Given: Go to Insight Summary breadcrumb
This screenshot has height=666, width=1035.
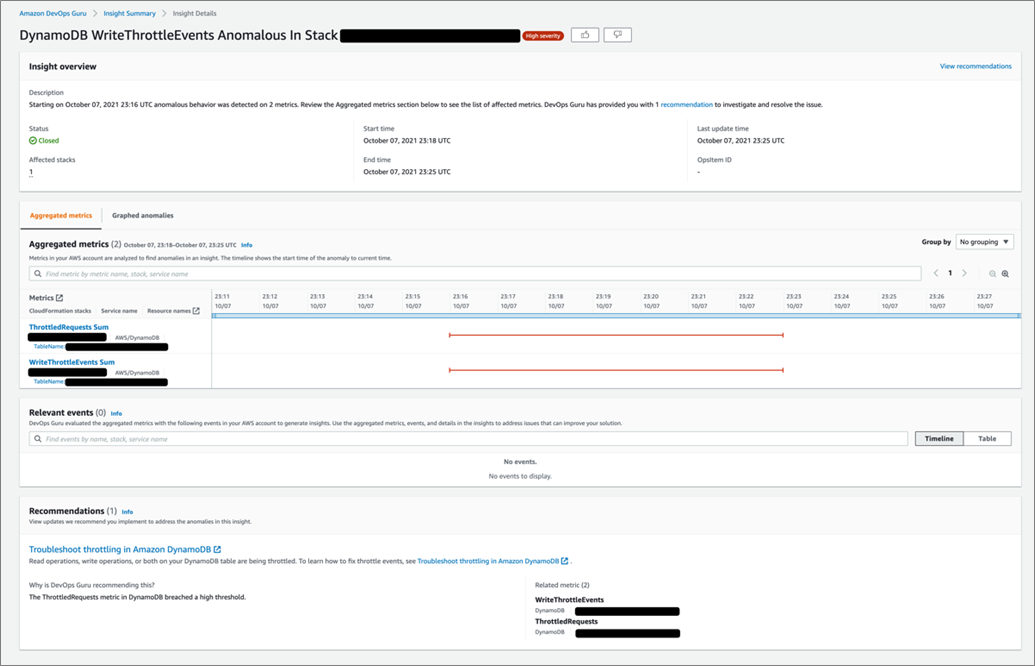Looking at the screenshot, I should (129, 13).
